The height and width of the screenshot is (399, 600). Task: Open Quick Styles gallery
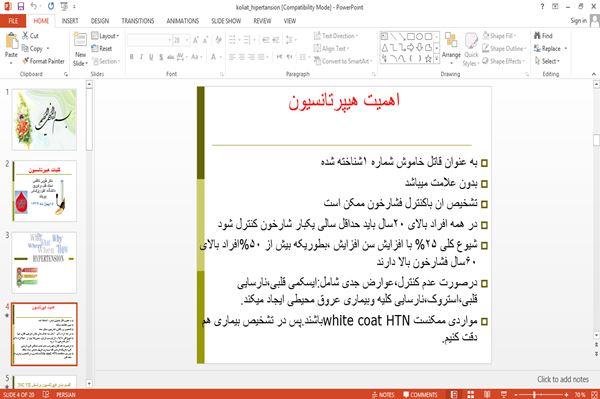click(471, 50)
